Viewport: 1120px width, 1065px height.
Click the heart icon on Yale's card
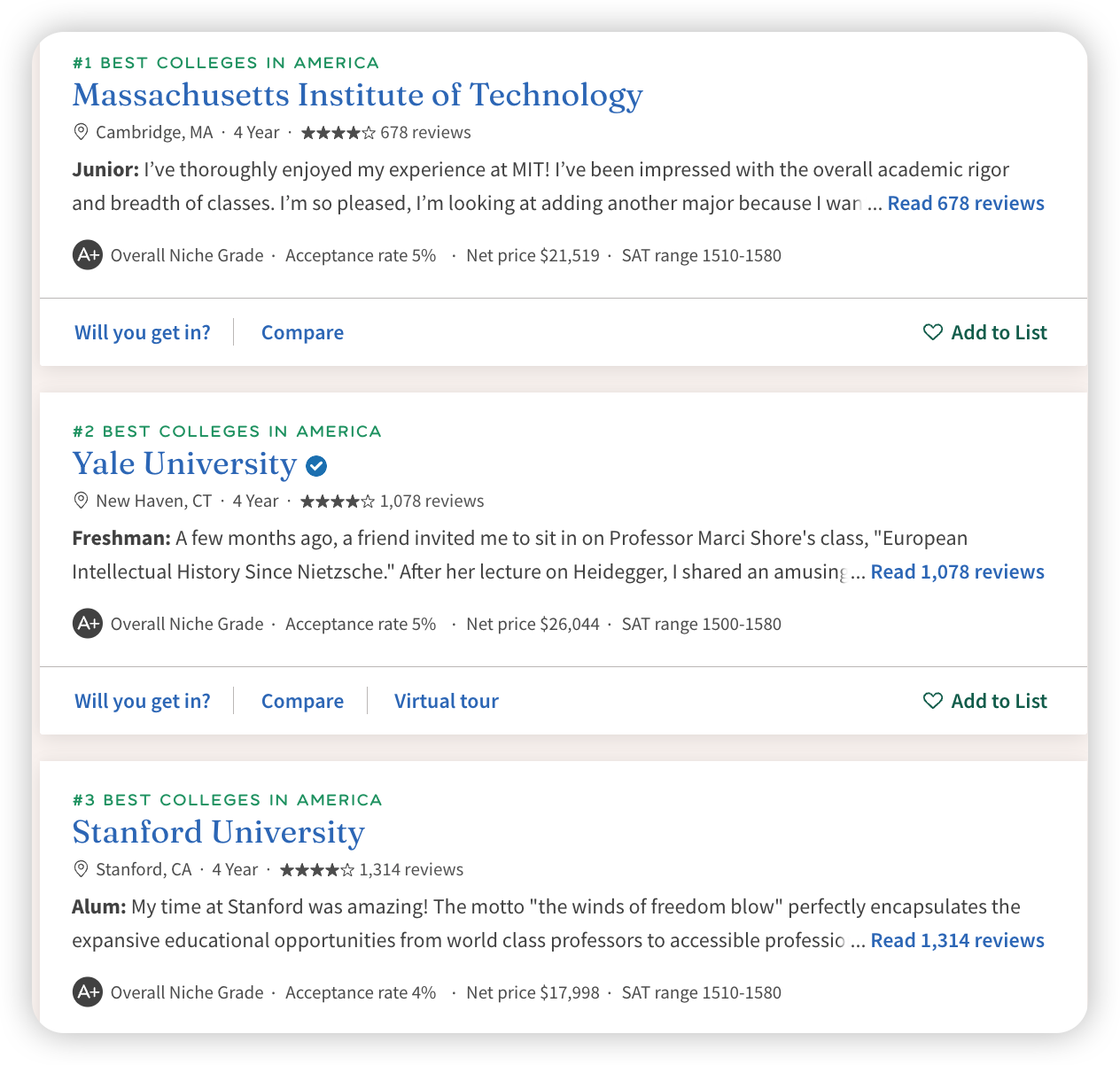click(x=932, y=701)
